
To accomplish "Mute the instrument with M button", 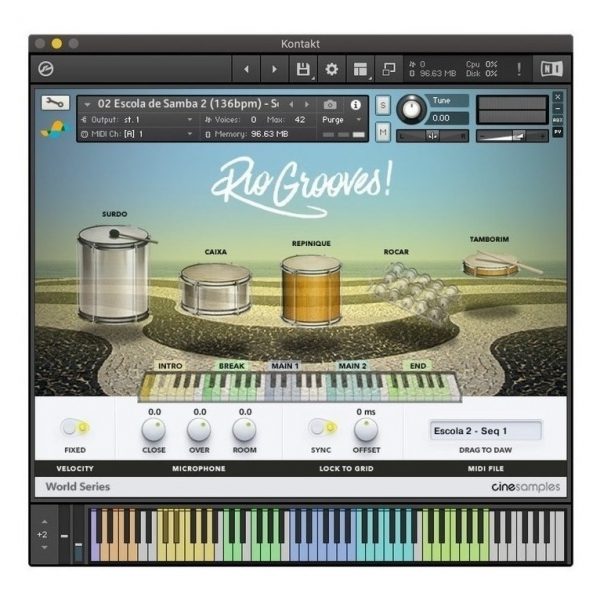I will click(383, 132).
